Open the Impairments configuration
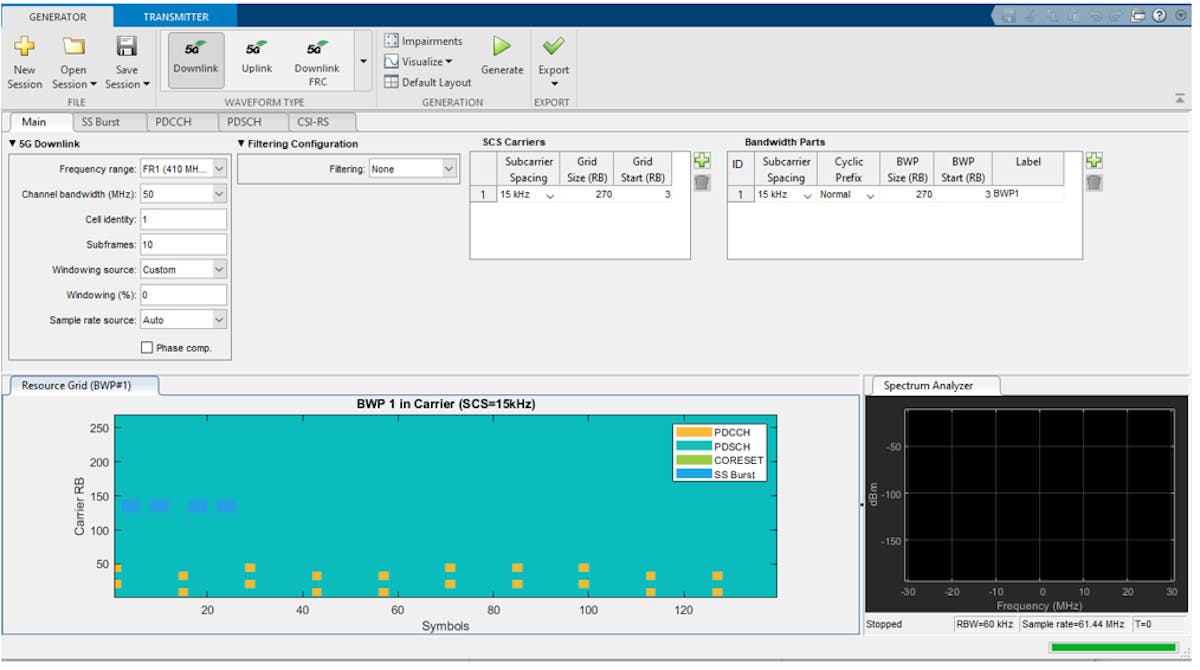This screenshot has width=1200, height=670. [424, 40]
